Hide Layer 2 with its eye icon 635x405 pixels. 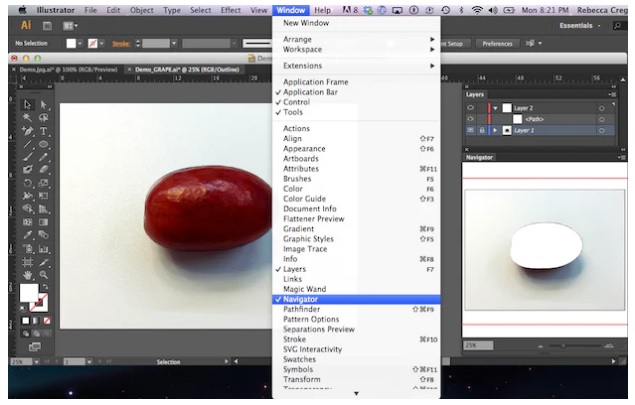tap(470, 108)
